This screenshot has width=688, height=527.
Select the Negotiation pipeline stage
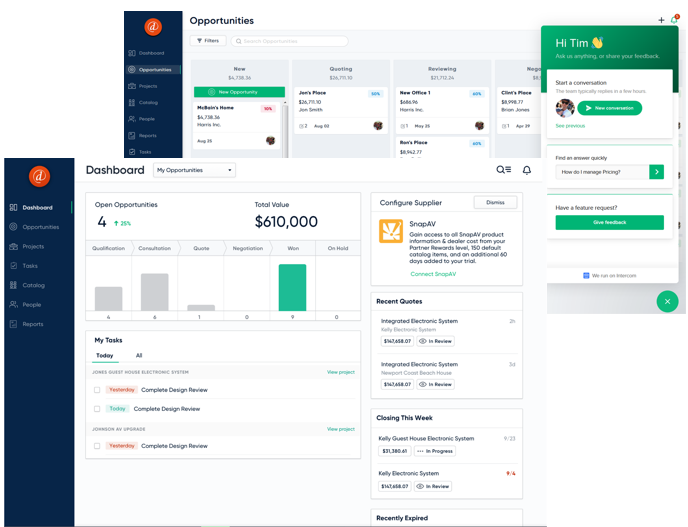tap(247, 248)
